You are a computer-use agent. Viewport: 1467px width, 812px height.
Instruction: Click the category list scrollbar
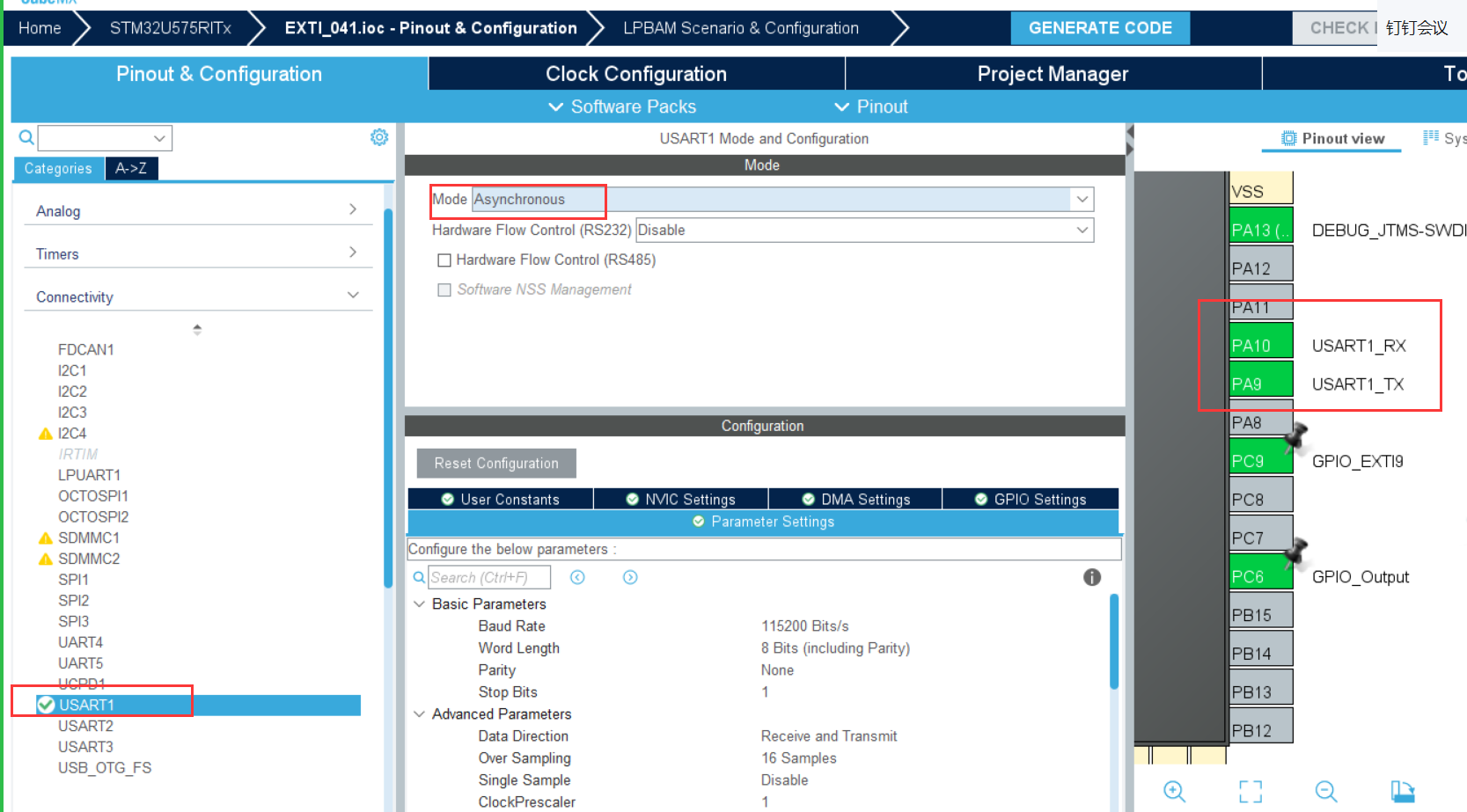388,398
